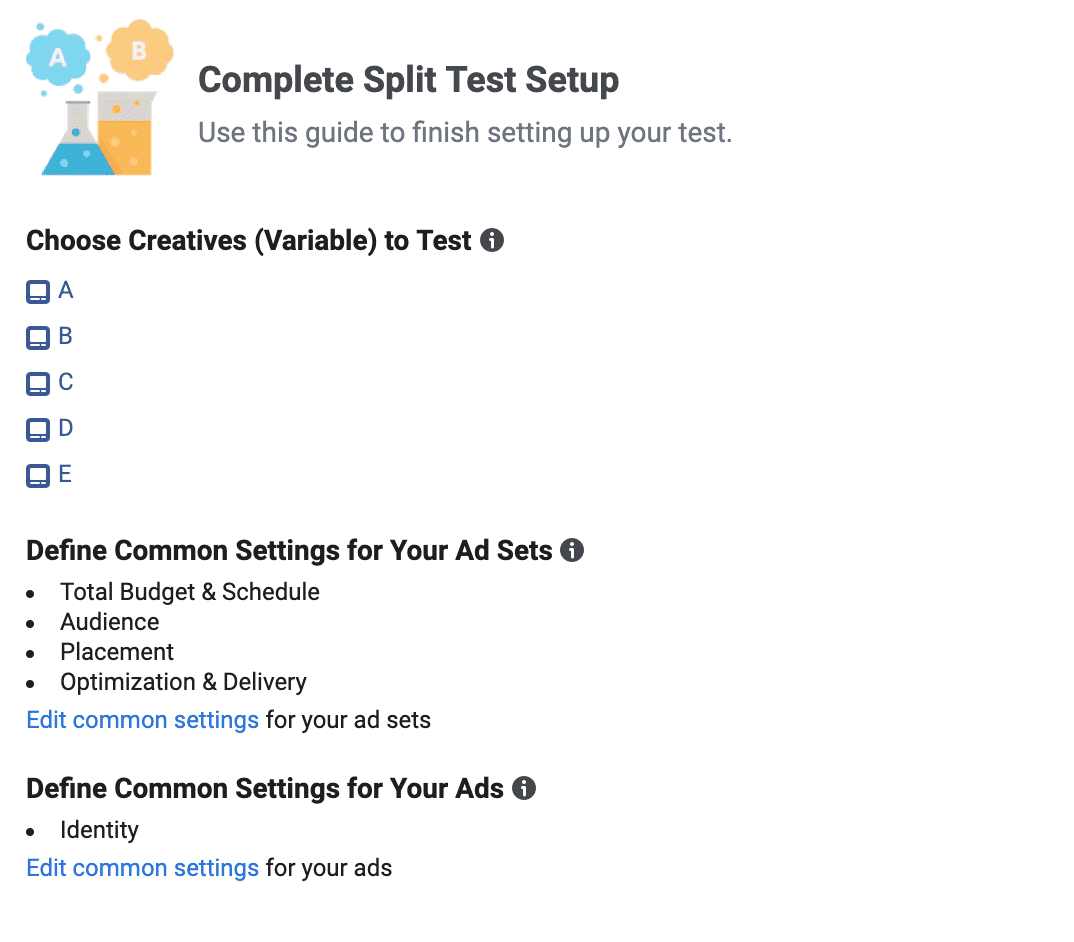Open info tooltip for Choose Creatives to Test
This screenshot has height=942, width=1074.
[x=492, y=240]
